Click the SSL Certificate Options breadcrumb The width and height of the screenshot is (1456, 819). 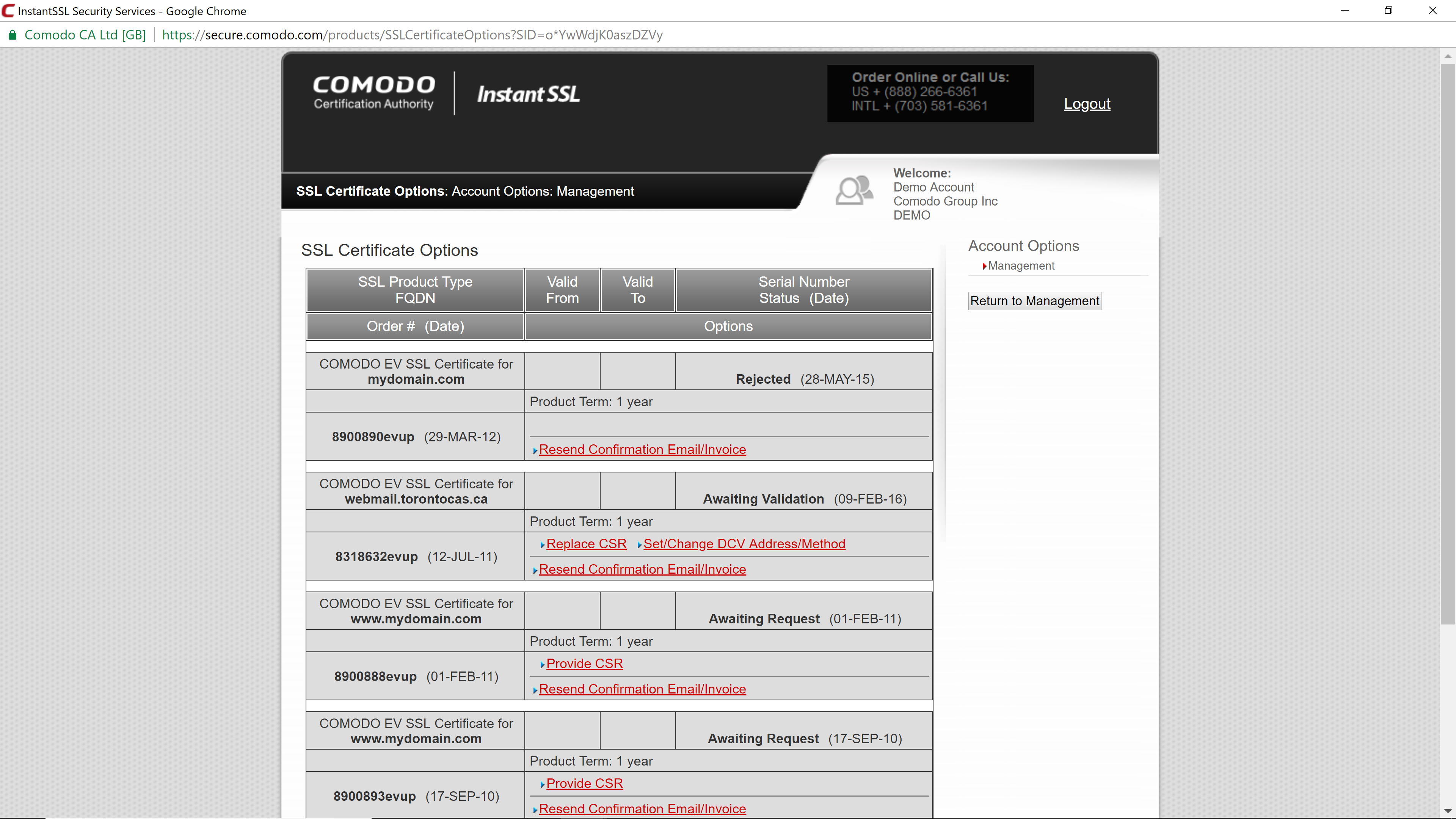(x=371, y=191)
